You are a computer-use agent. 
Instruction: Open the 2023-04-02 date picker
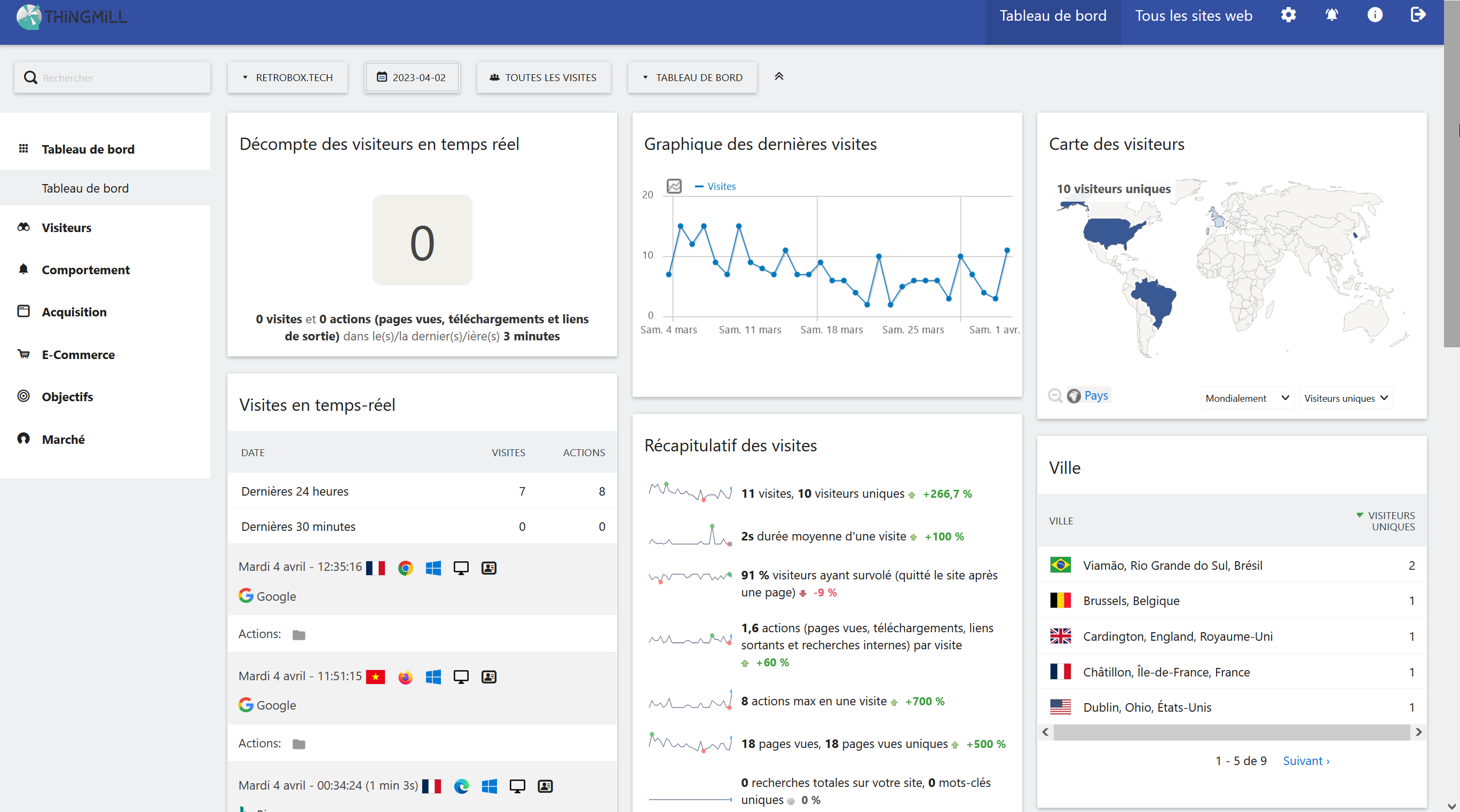412,77
